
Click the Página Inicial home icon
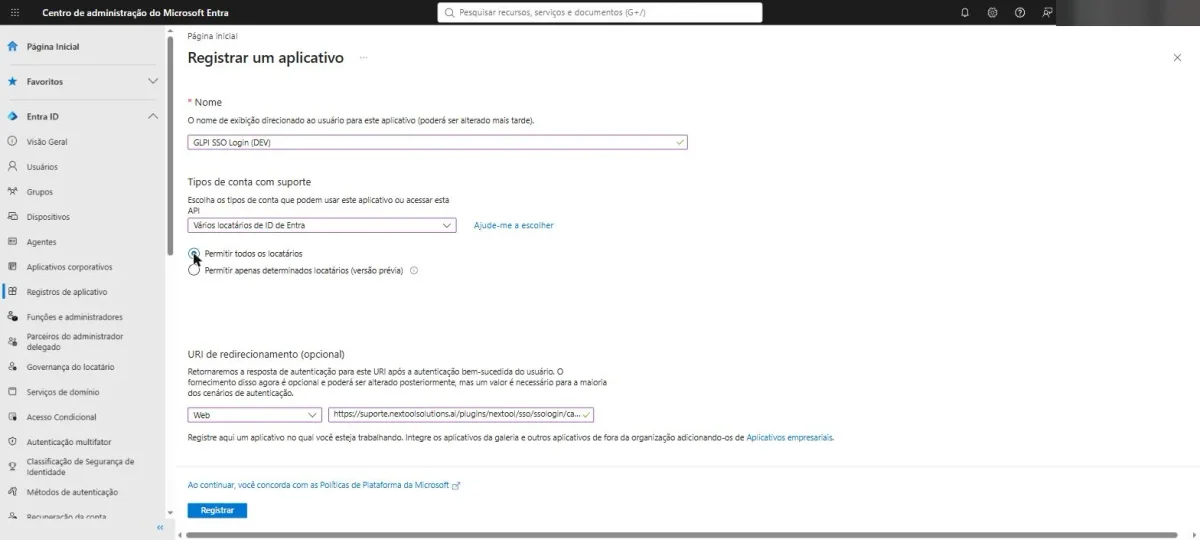[13, 47]
